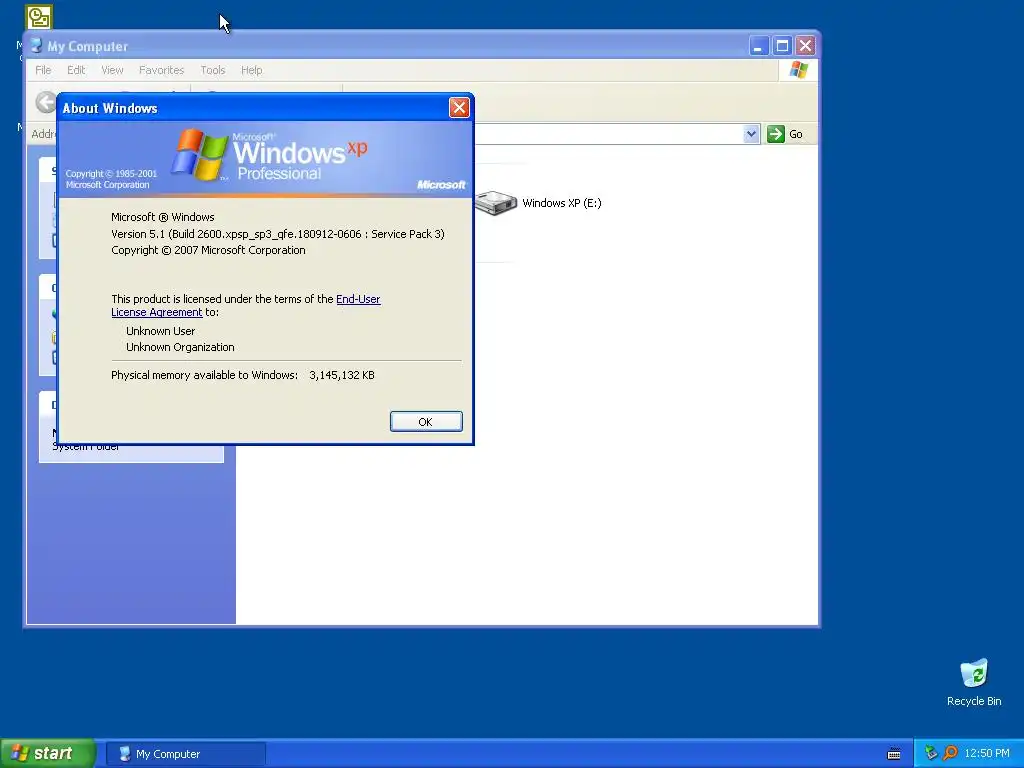Click the on-screen keyboard icon in taskbar

894,754
